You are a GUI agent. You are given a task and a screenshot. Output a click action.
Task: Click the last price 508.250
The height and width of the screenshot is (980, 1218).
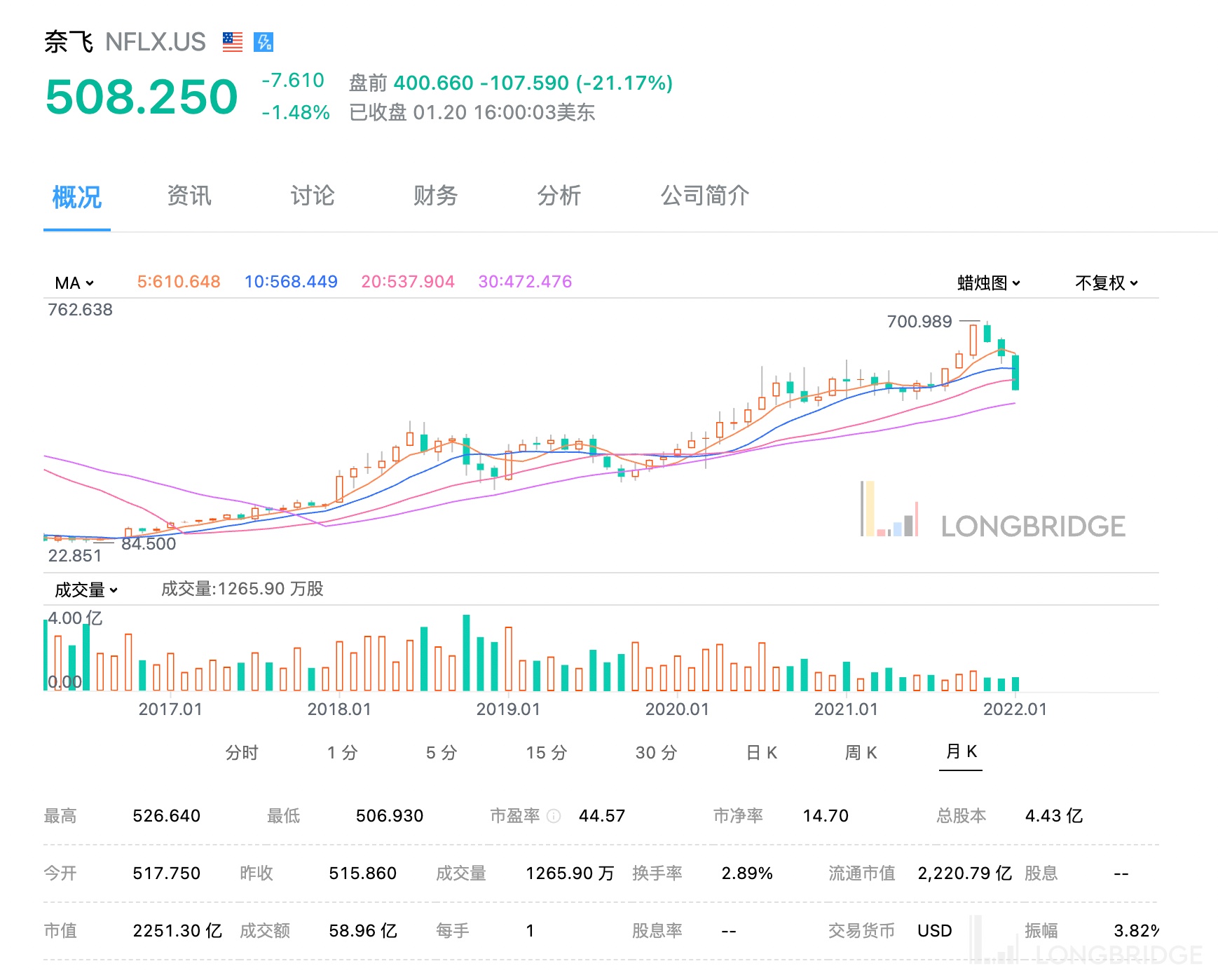(x=142, y=97)
